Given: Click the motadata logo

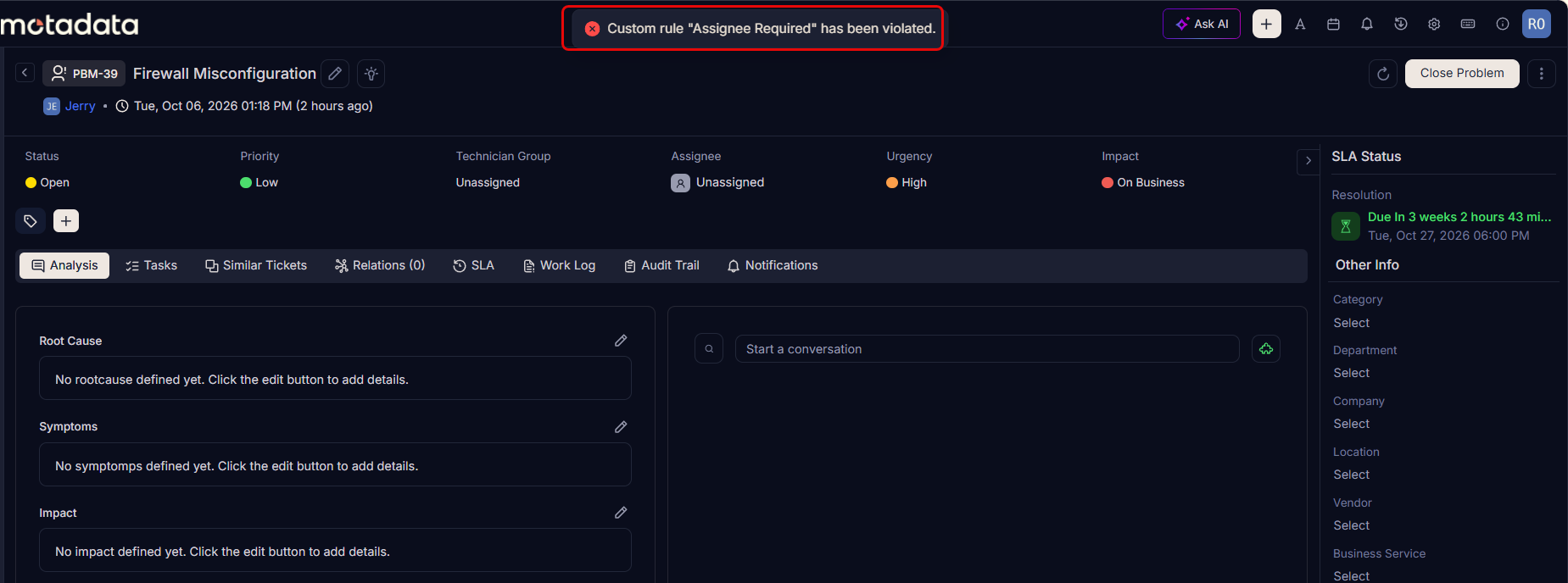Looking at the screenshot, I should pyautogui.click(x=70, y=25).
